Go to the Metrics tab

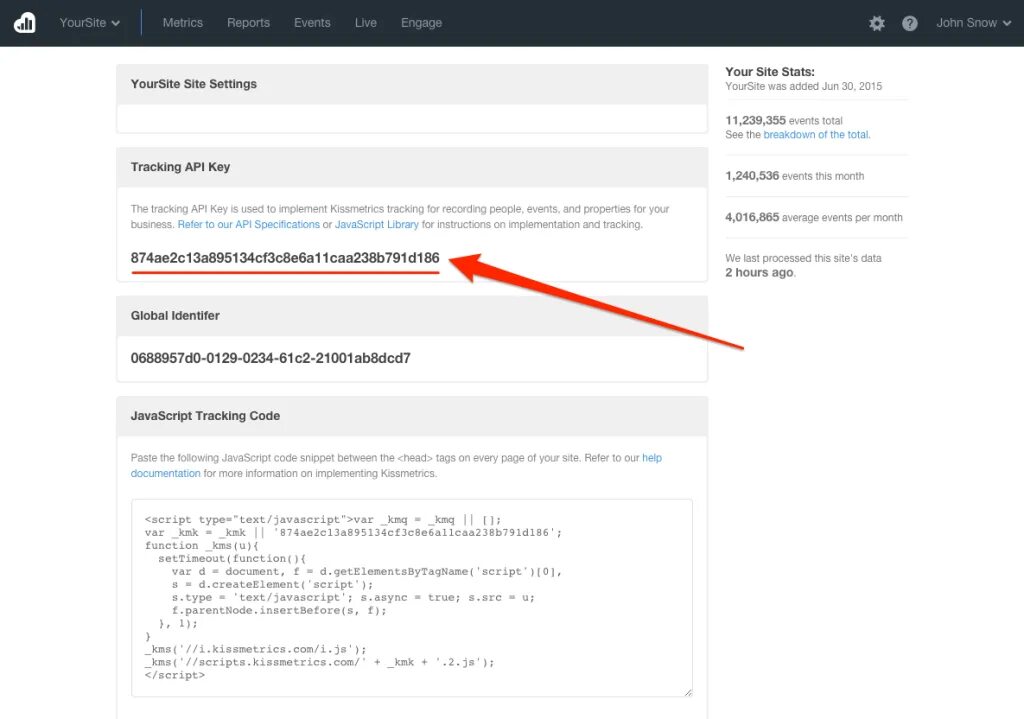182,23
